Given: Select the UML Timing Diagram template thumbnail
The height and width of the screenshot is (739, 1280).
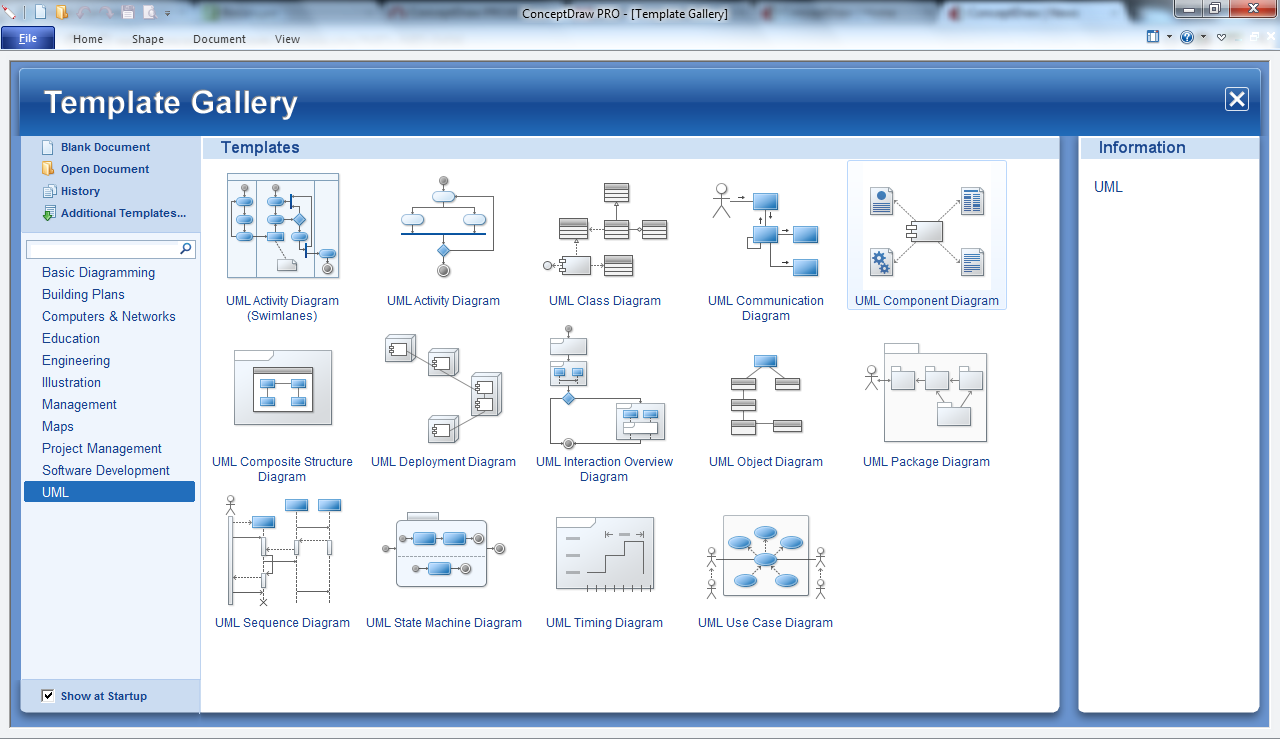Looking at the screenshot, I should tap(605, 554).
